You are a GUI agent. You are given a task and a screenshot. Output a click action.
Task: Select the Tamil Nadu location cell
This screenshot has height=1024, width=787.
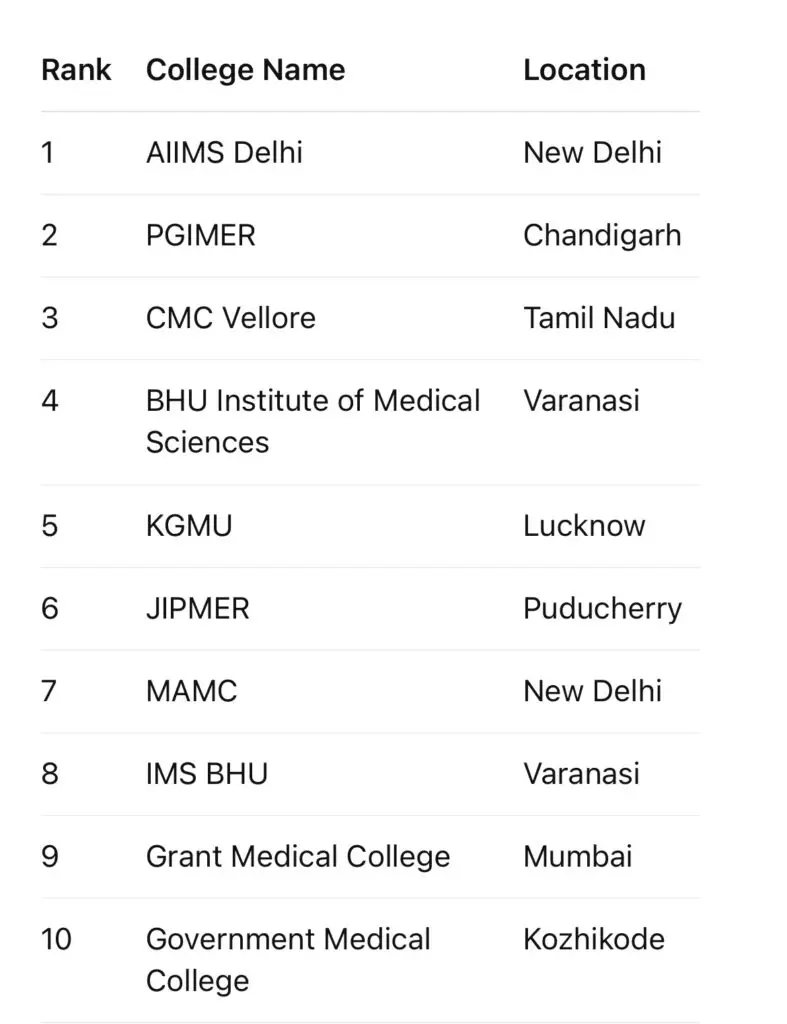pos(599,318)
